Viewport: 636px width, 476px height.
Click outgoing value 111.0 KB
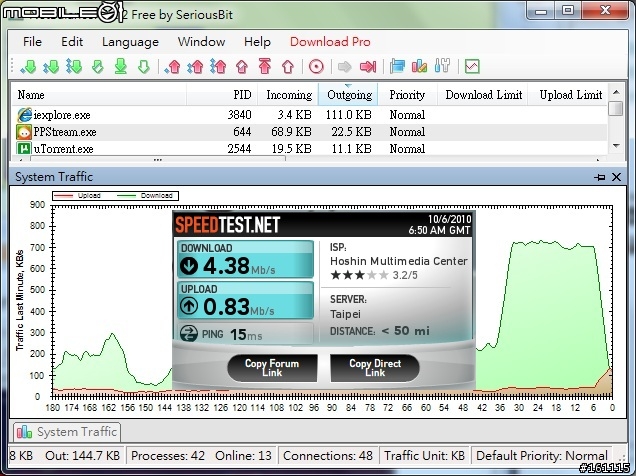coord(349,115)
